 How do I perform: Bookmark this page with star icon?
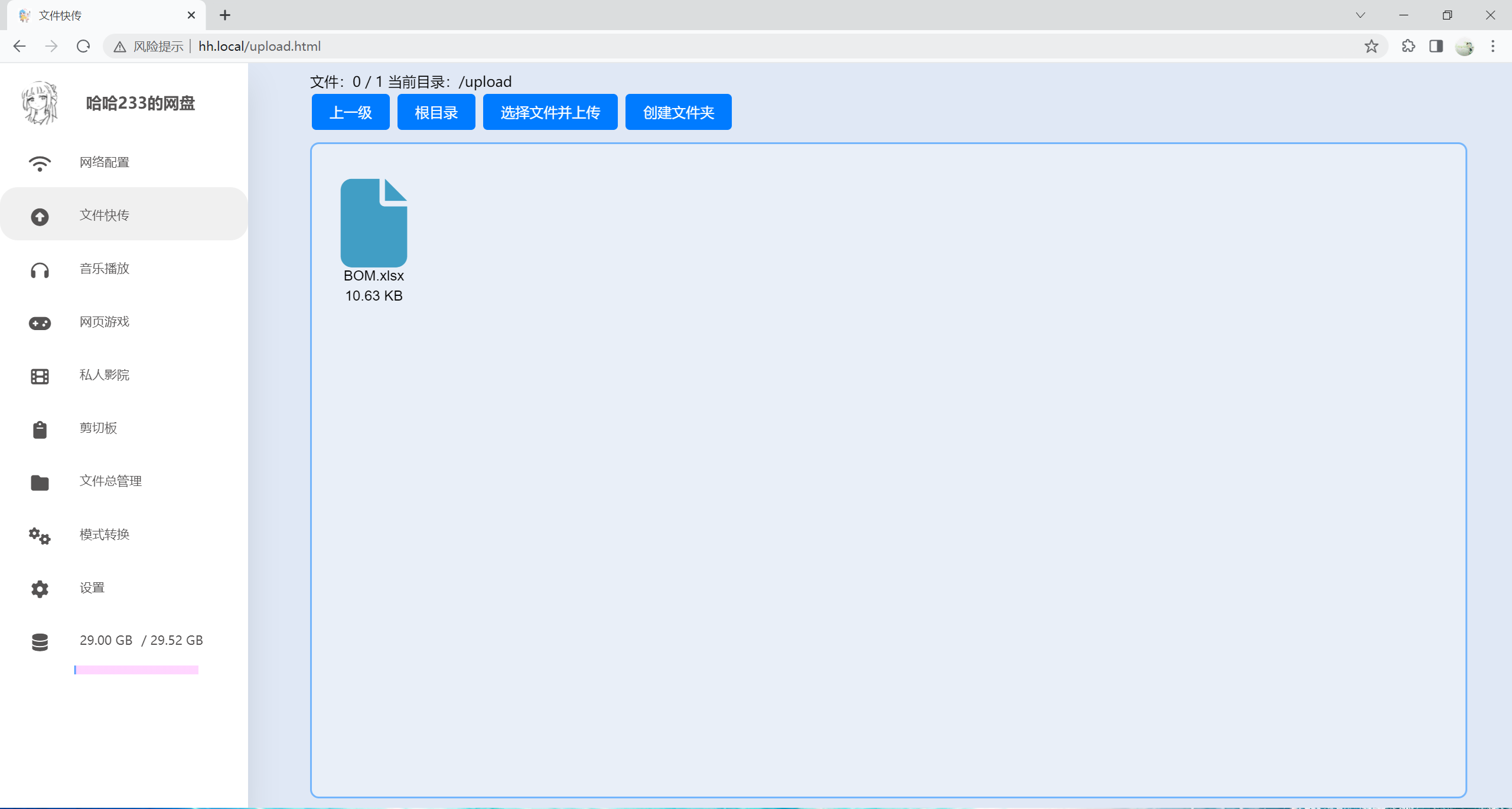[x=1371, y=46]
